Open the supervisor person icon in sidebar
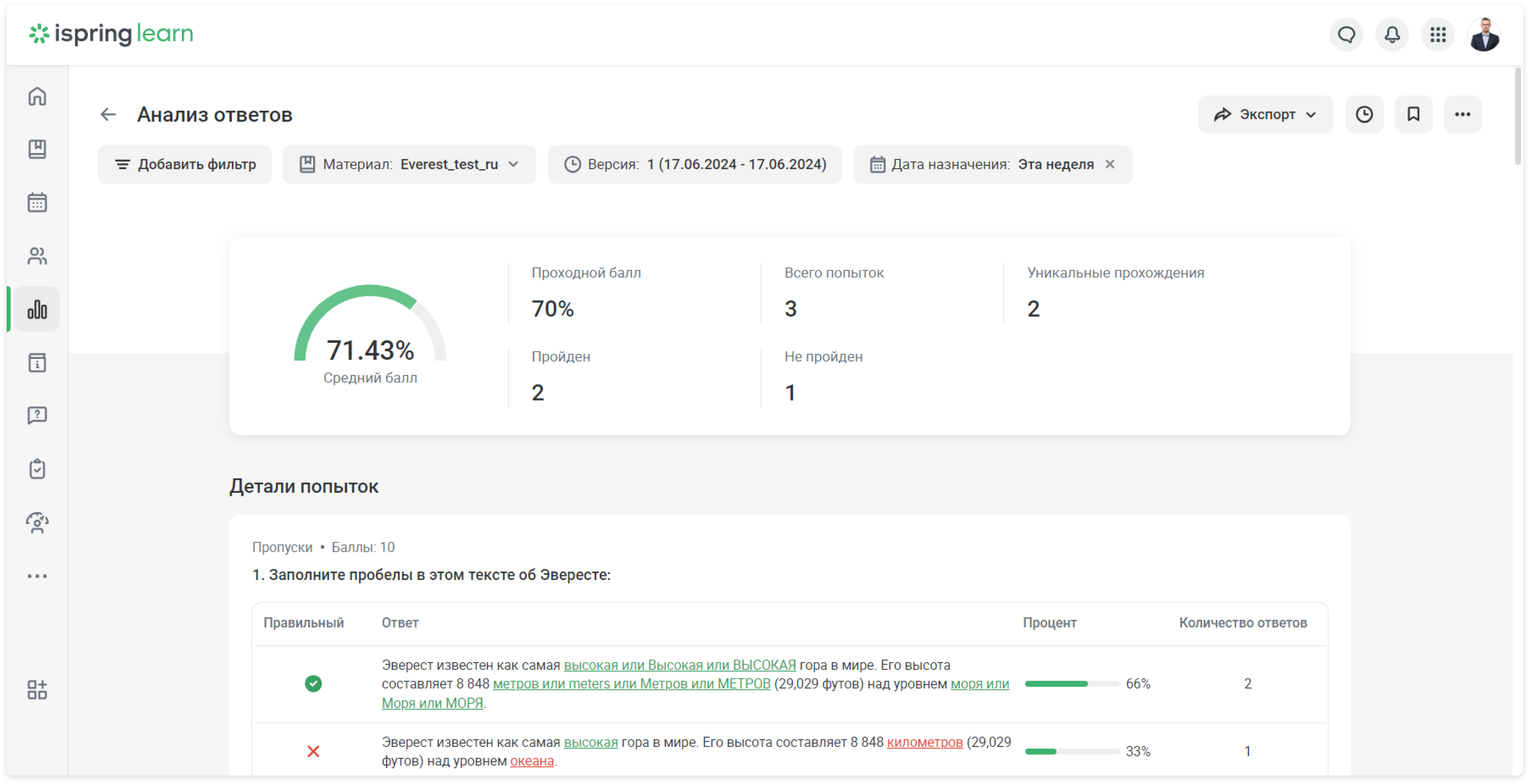Image resolution: width=1530 pixels, height=784 pixels. pyautogui.click(x=37, y=522)
